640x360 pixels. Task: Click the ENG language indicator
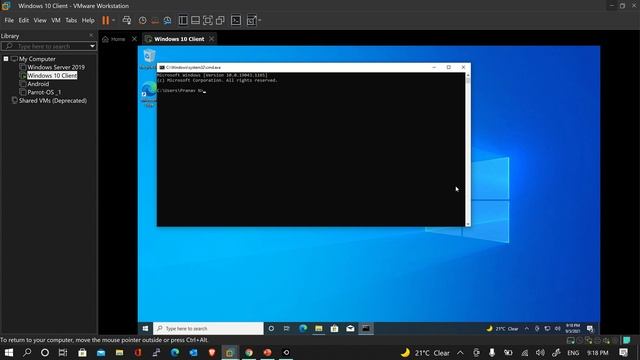[x=573, y=353]
